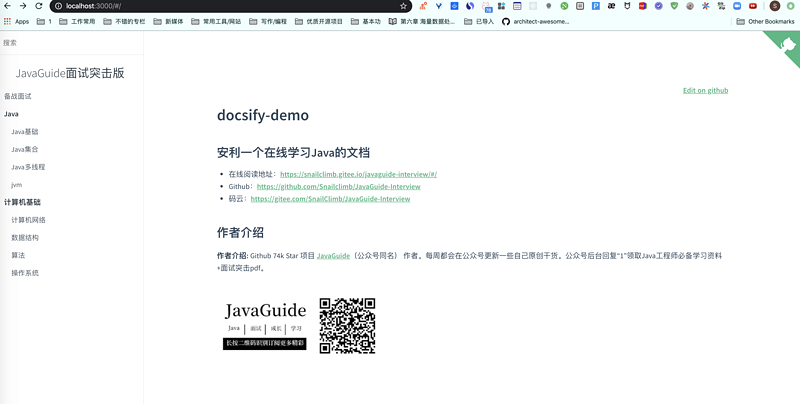Click the orange bar chart extension icon
The image size is (800, 404).
(x=423, y=6)
